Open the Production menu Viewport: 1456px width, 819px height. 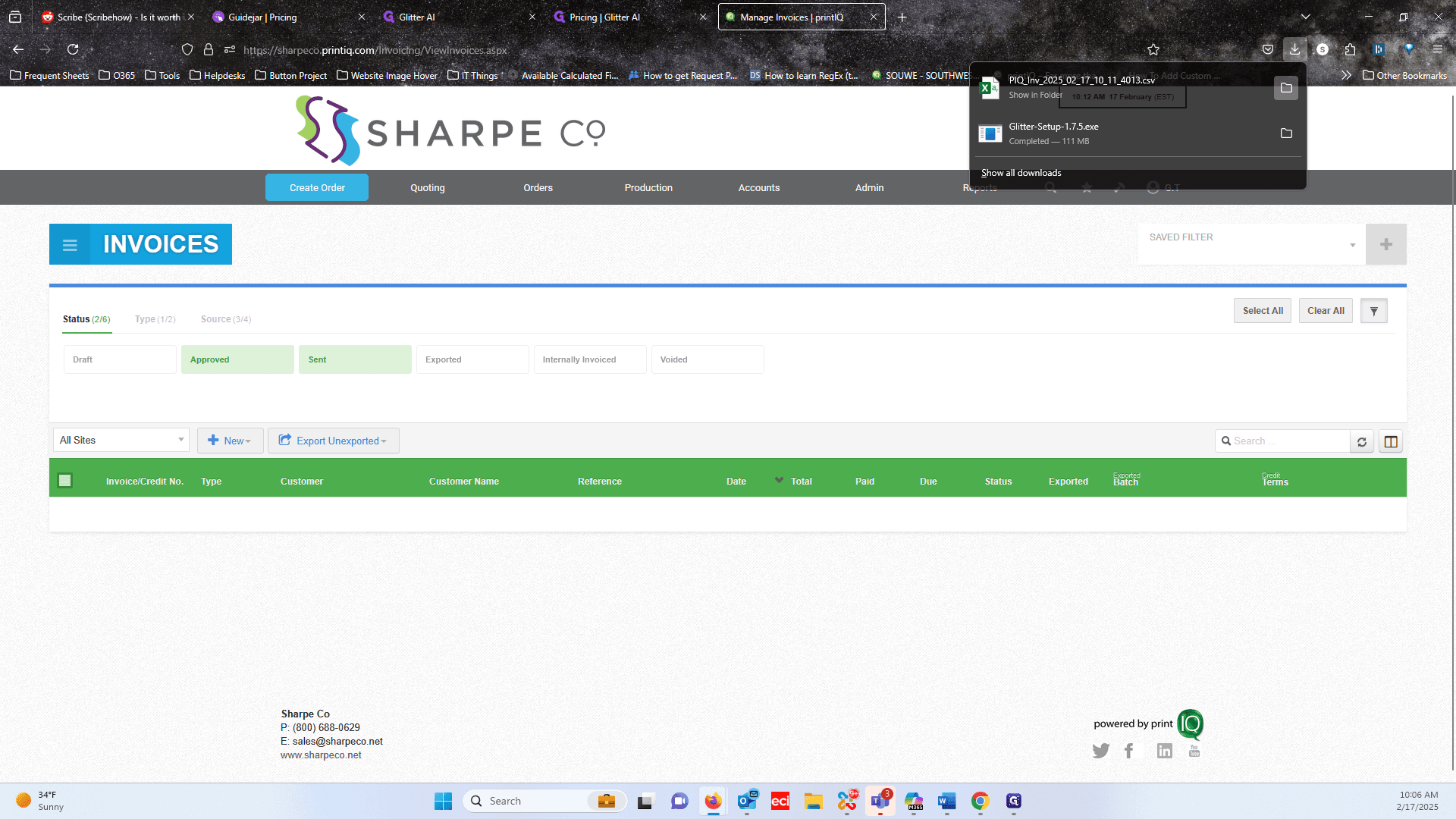click(648, 187)
